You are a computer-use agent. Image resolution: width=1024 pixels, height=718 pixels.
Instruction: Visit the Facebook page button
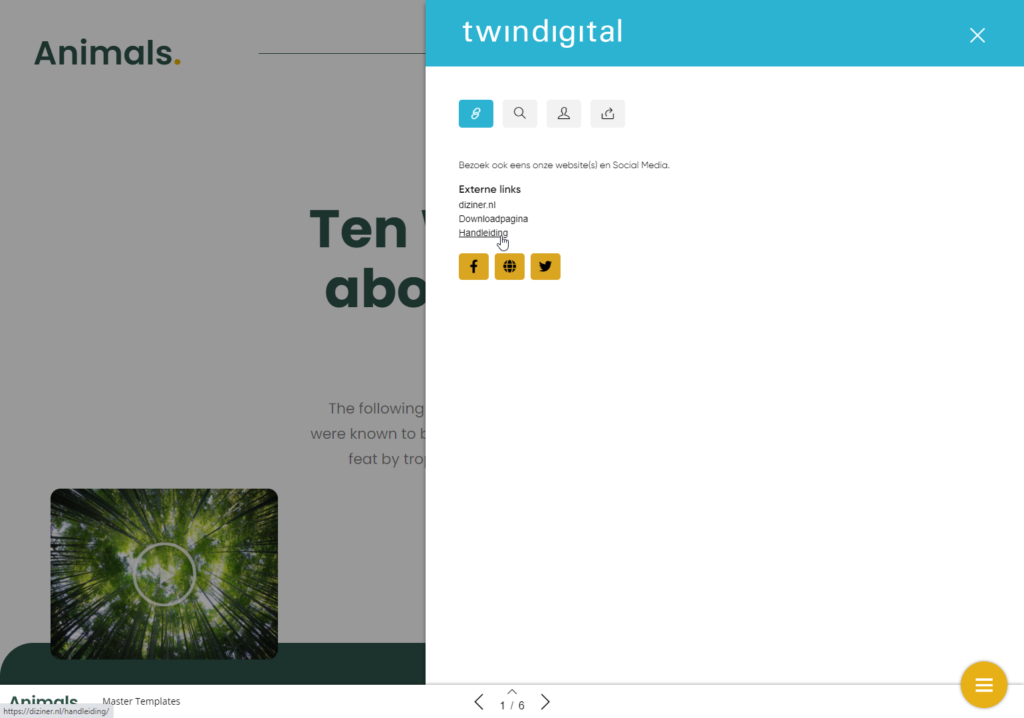(473, 267)
